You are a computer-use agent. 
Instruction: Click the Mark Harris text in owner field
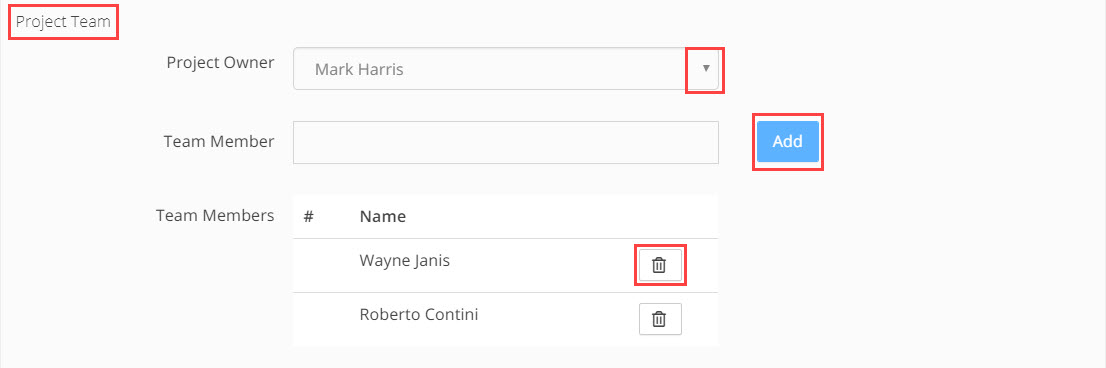pyautogui.click(x=359, y=70)
